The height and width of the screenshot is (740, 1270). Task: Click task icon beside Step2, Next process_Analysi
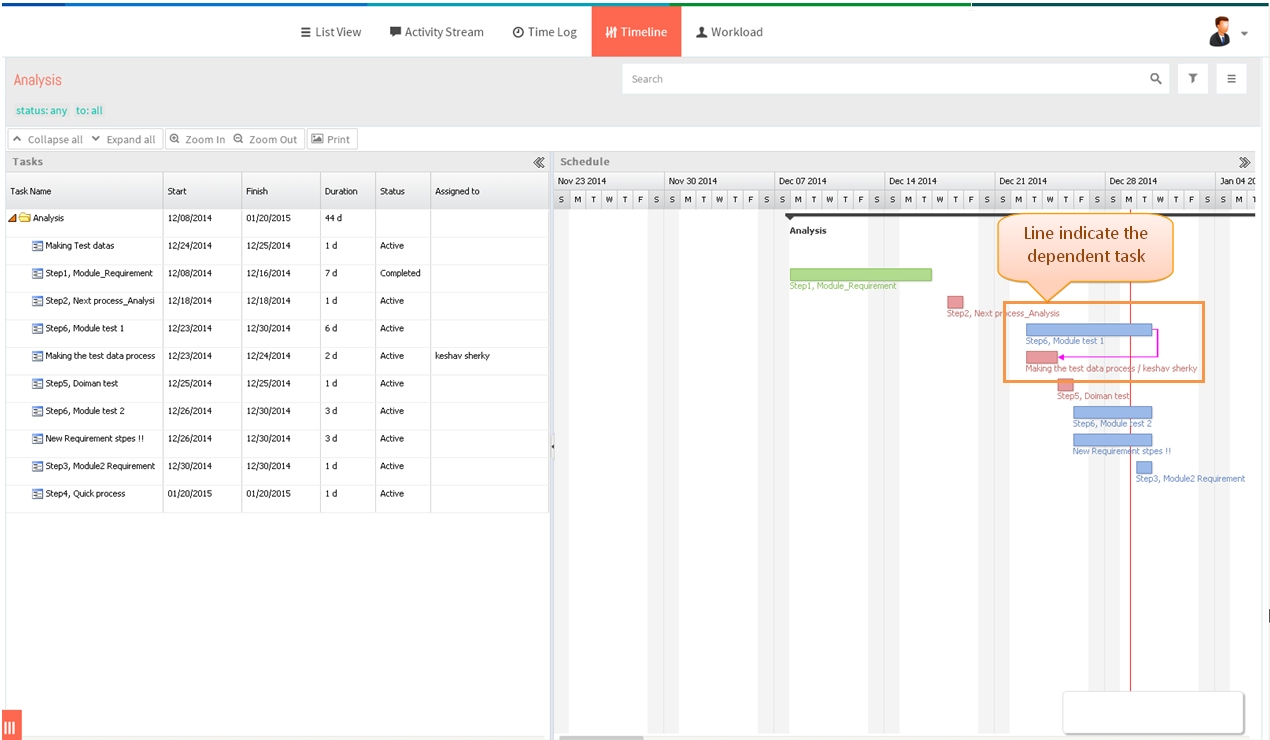pos(38,301)
